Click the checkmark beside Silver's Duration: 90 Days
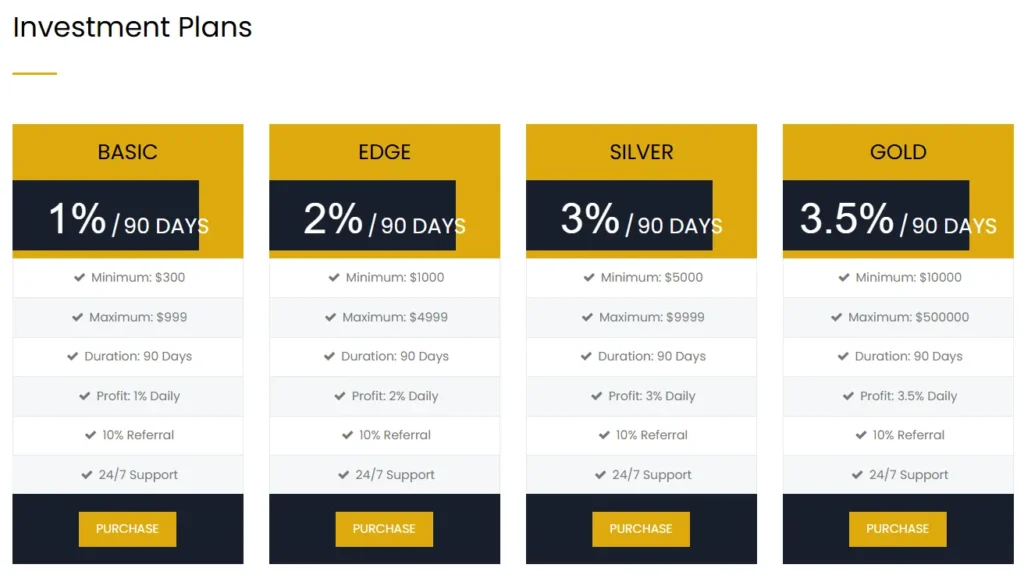The width and height of the screenshot is (1024, 575). (x=586, y=356)
